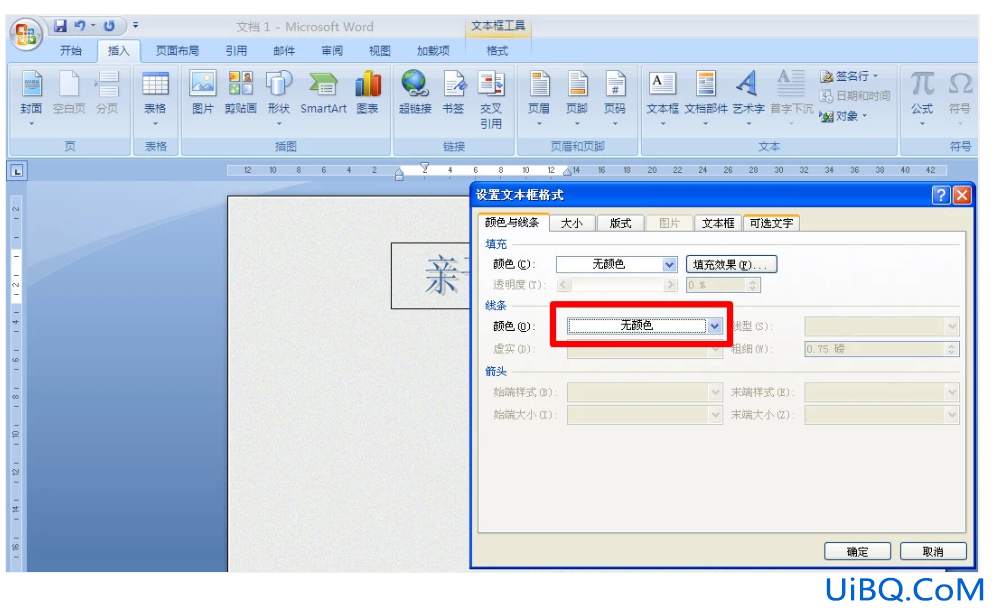This screenshot has height=614, width=995.
Task: Open the page number (页码) menu
Action: click(x=614, y=98)
